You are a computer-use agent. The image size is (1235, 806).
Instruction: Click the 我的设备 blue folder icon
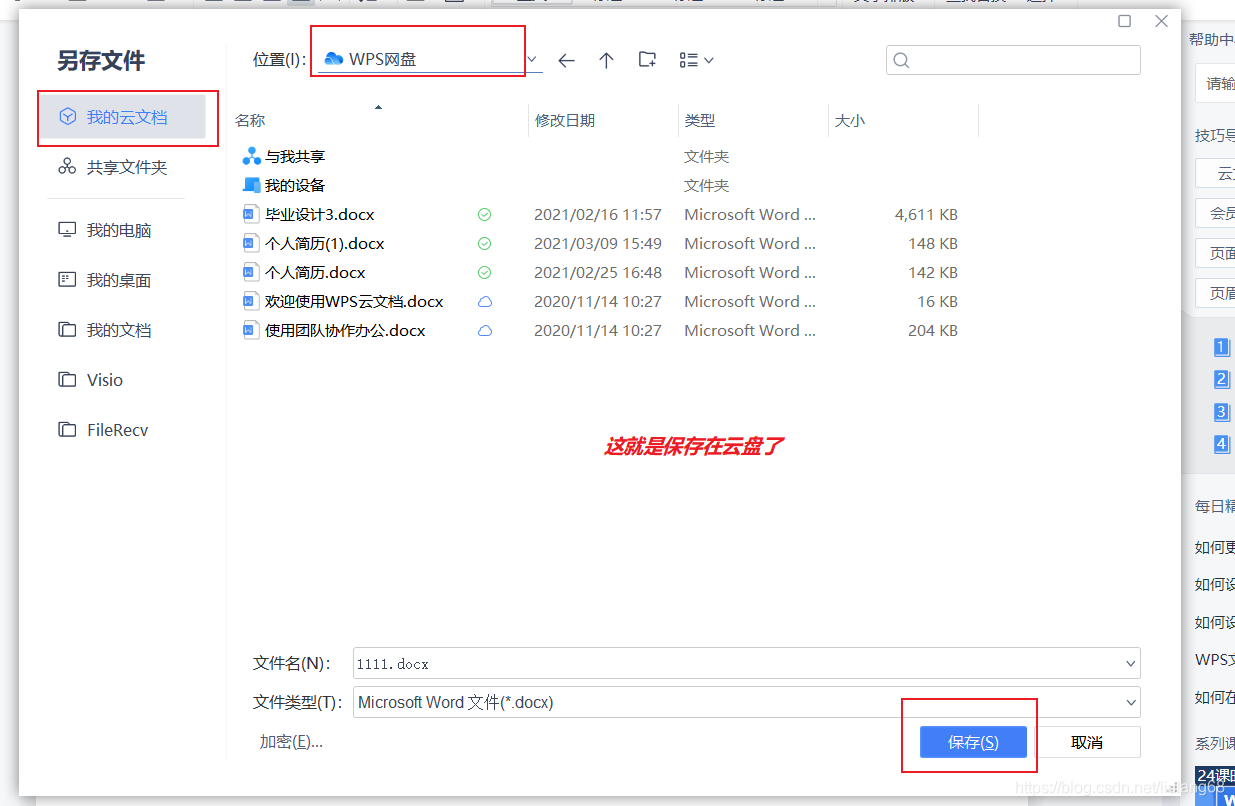251,185
